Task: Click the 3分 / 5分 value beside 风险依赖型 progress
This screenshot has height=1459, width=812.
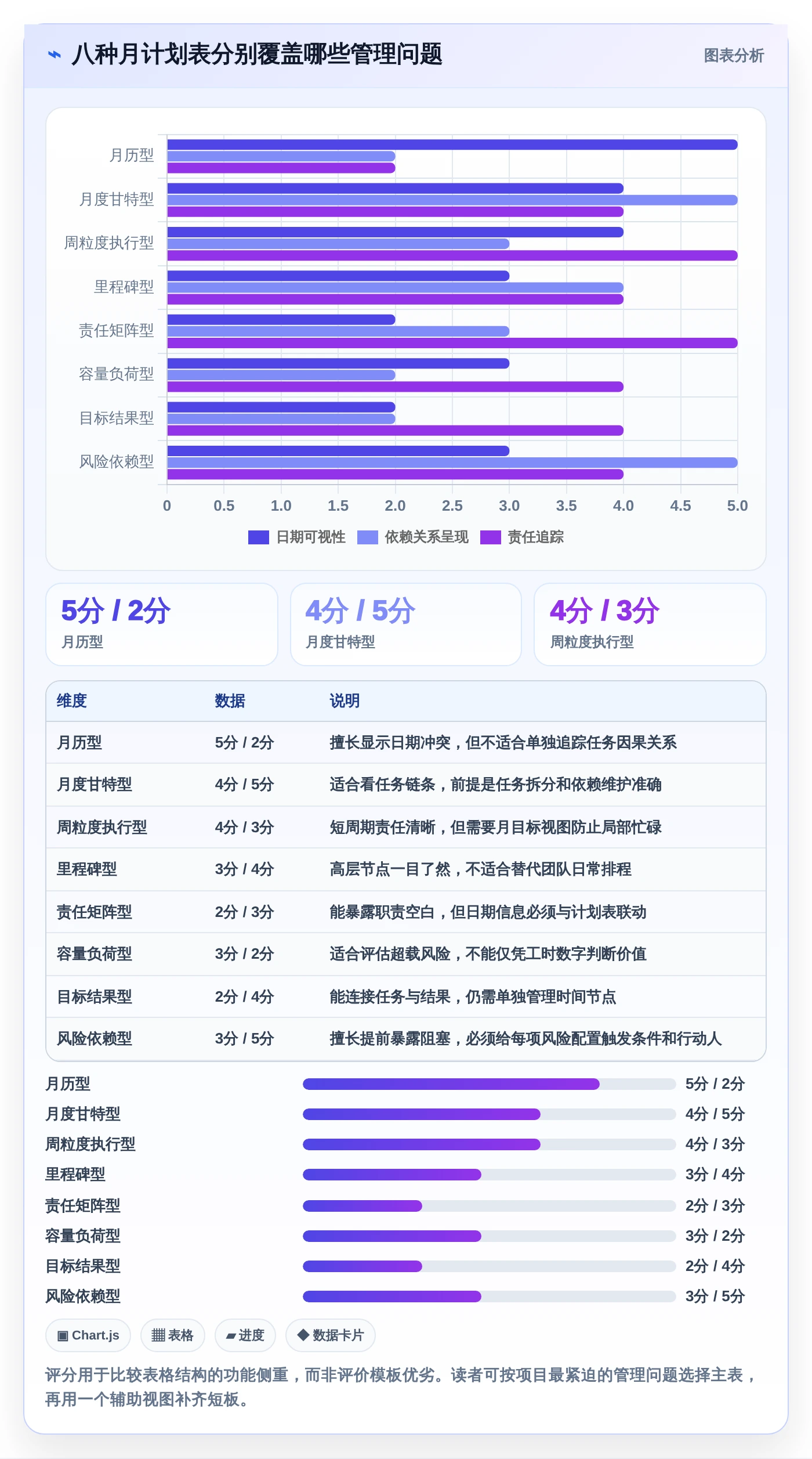Action: [715, 1296]
